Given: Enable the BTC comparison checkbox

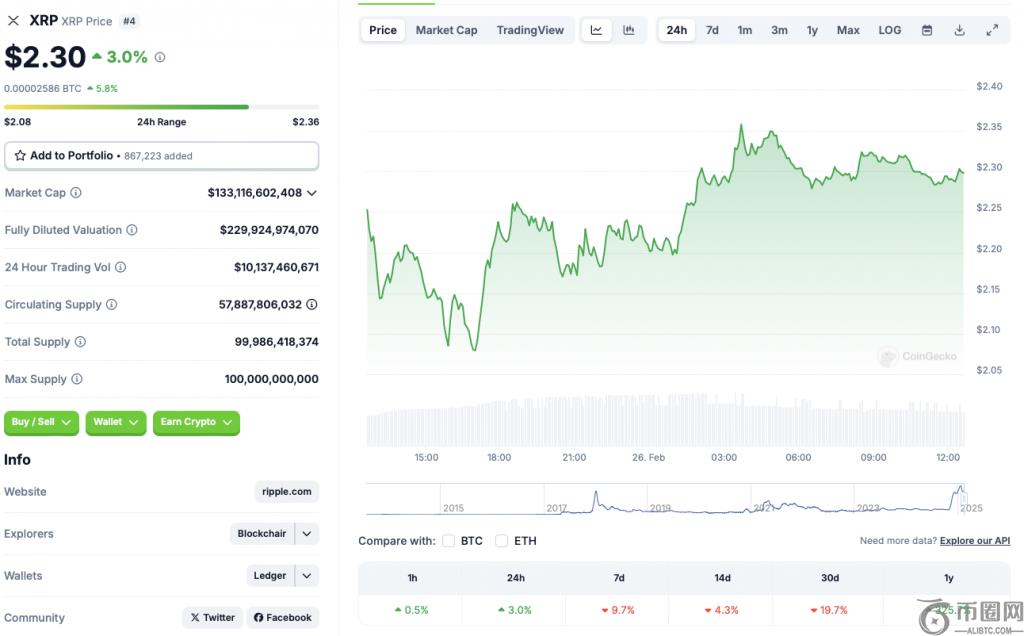Looking at the screenshot, I should tap(448, 541).
